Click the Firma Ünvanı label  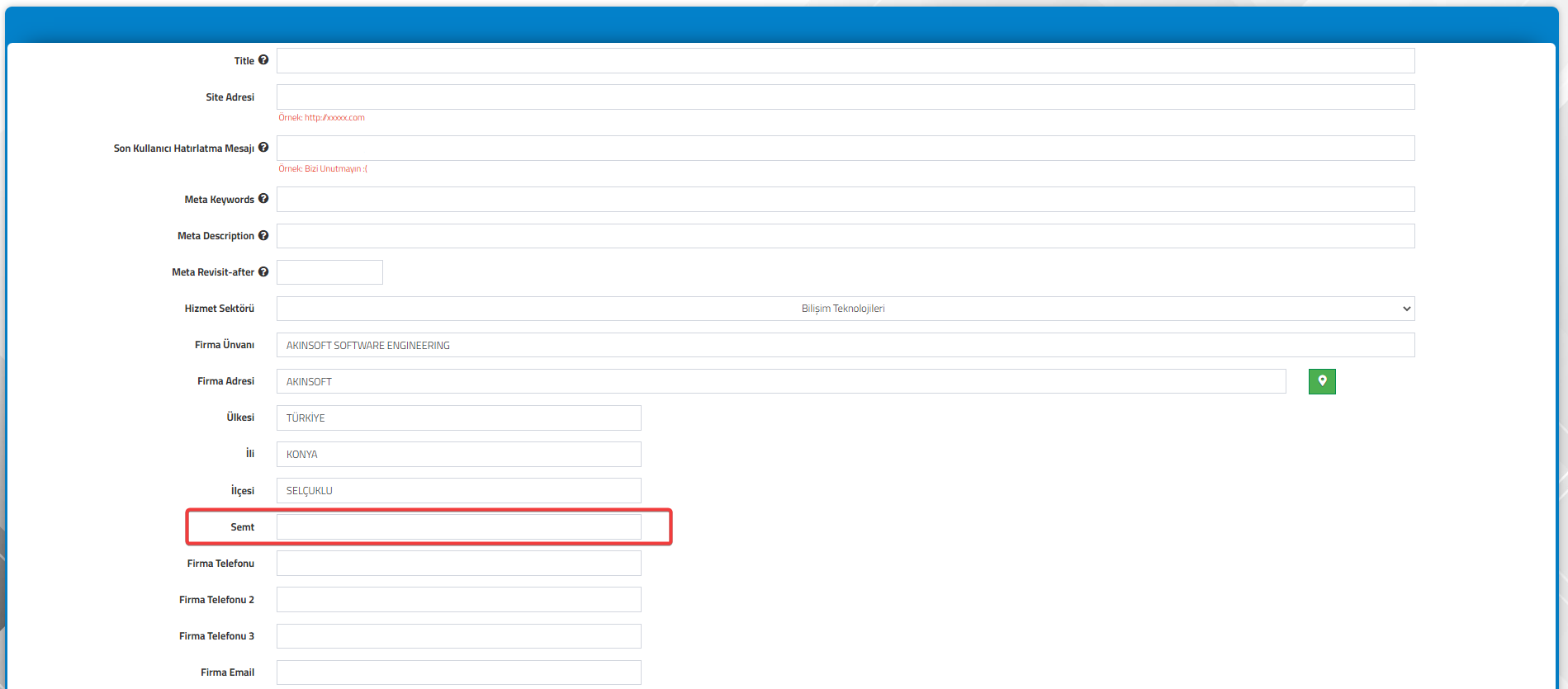(x=225, y=345)
